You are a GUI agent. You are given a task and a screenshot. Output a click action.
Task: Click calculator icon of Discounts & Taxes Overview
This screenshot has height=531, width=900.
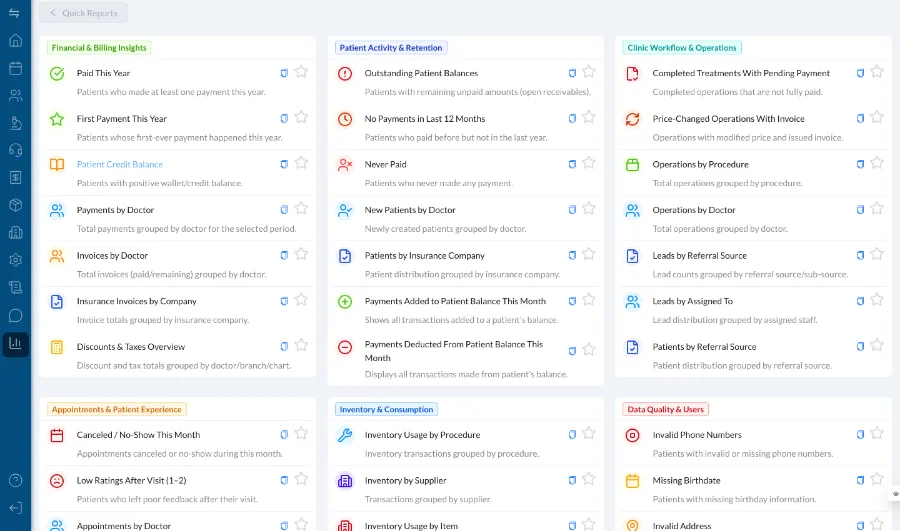(57, 347)
